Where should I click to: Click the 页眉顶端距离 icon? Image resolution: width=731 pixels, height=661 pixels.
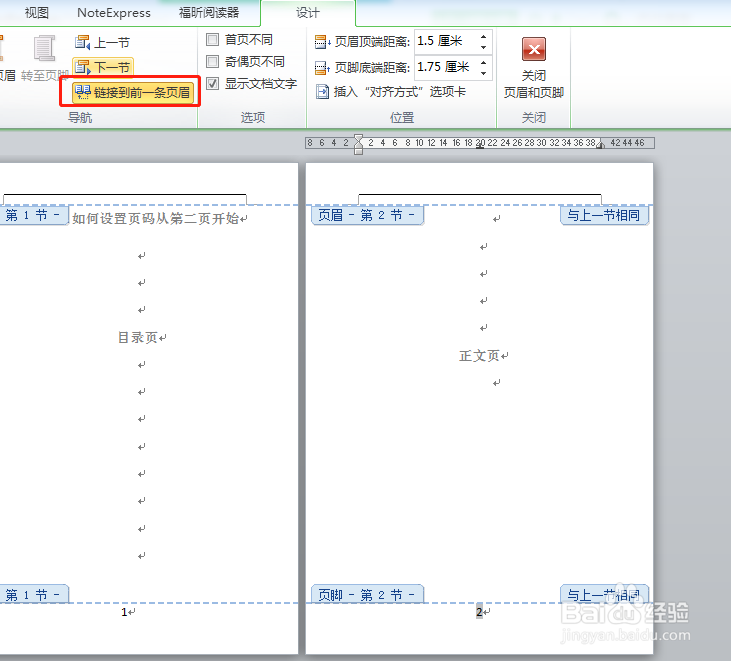pyautogui.click(x=322, y=41)
